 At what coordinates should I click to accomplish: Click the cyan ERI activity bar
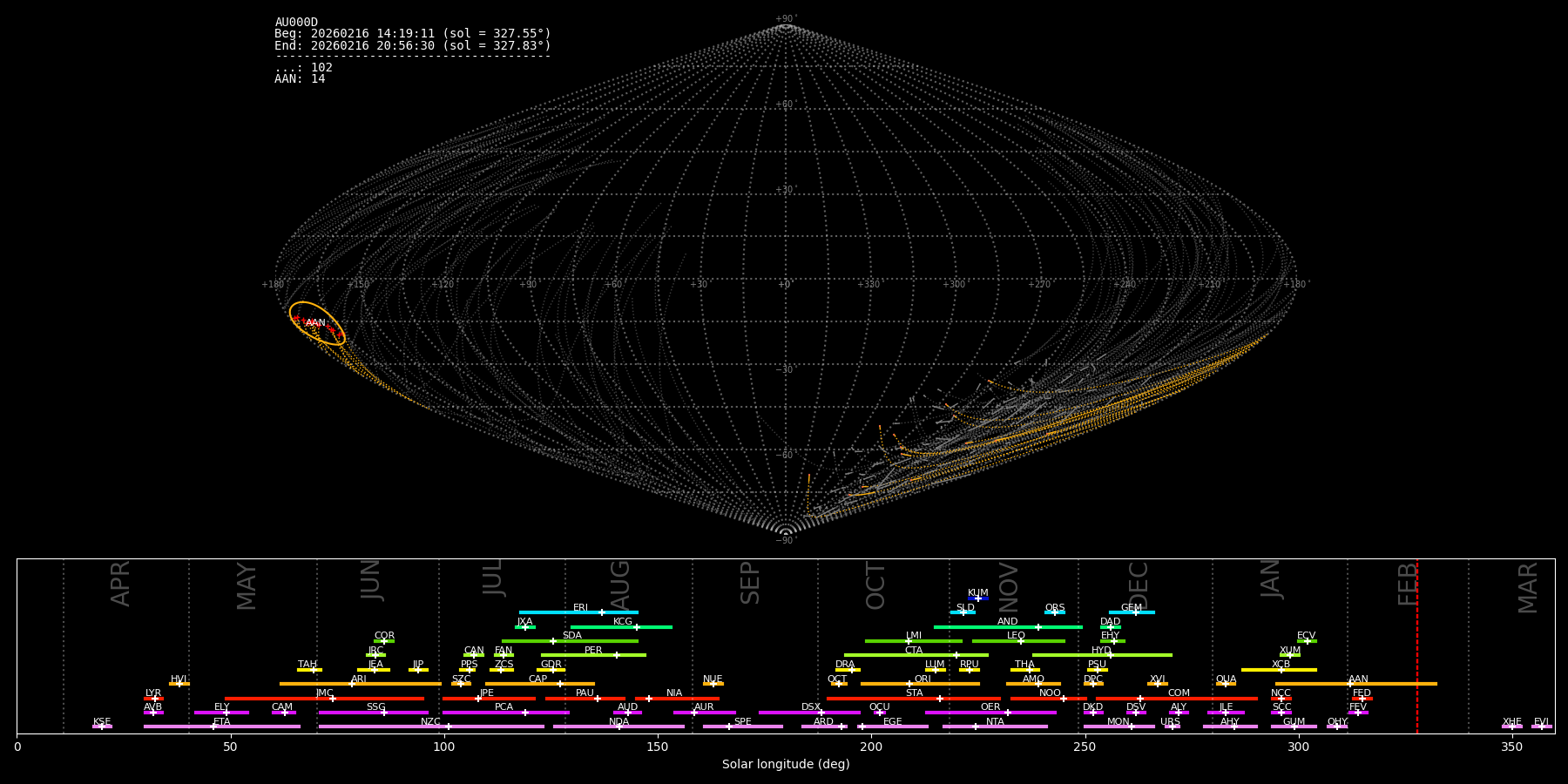click(x=578, y=612)
